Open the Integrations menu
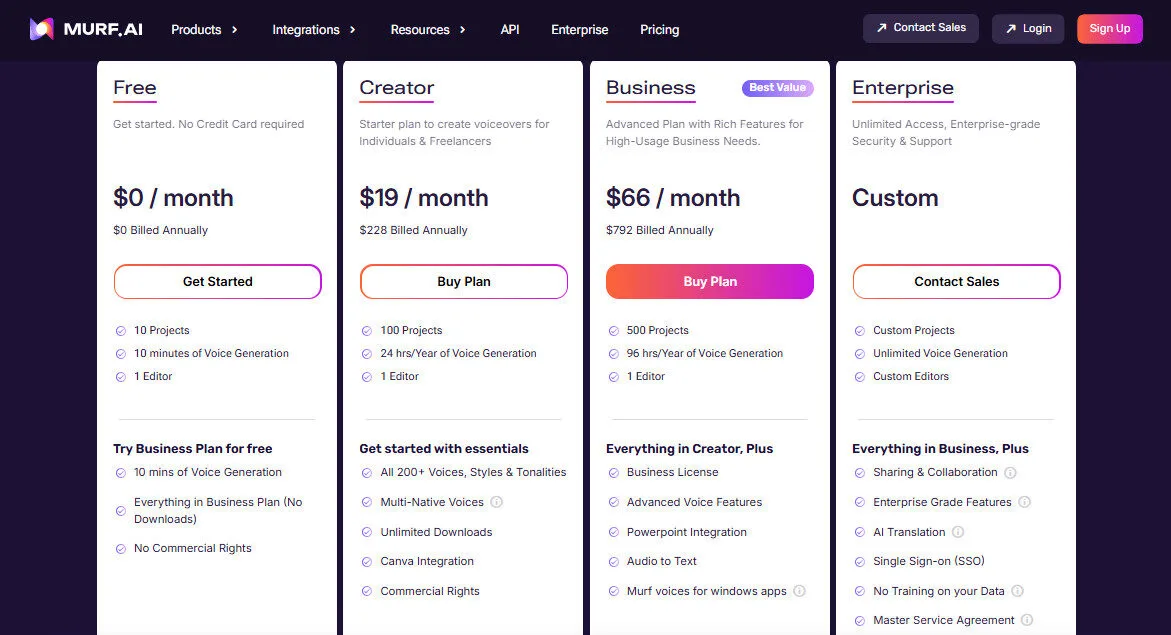This screenshot has height=635, width=1171. pyautogui.click(x=307, y=30)
